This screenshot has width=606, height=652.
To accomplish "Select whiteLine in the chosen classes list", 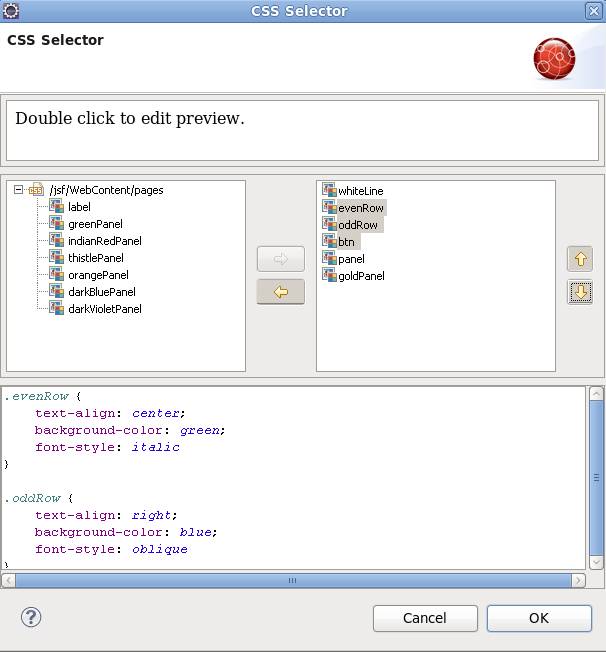I will (361, 191).
